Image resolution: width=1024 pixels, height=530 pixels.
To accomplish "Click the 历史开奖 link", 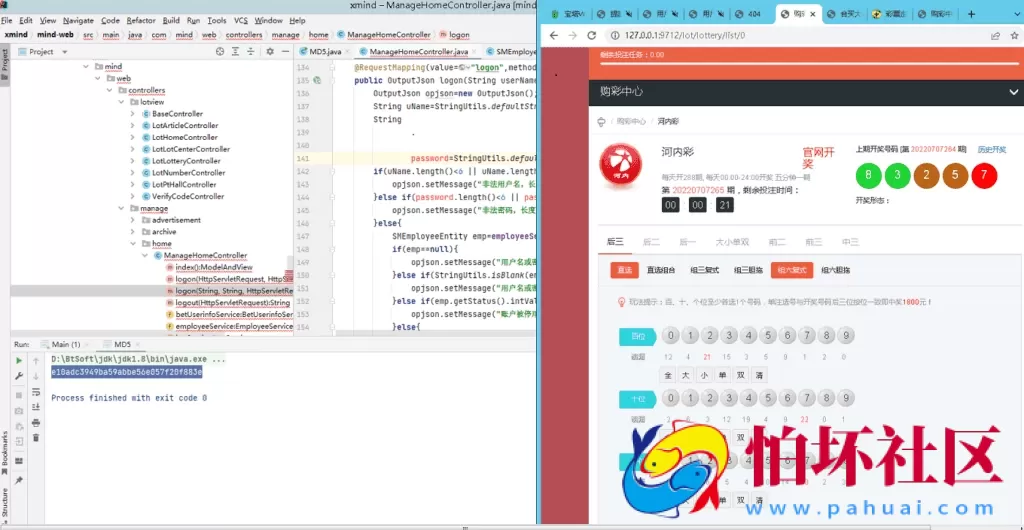I will [992, 149].
